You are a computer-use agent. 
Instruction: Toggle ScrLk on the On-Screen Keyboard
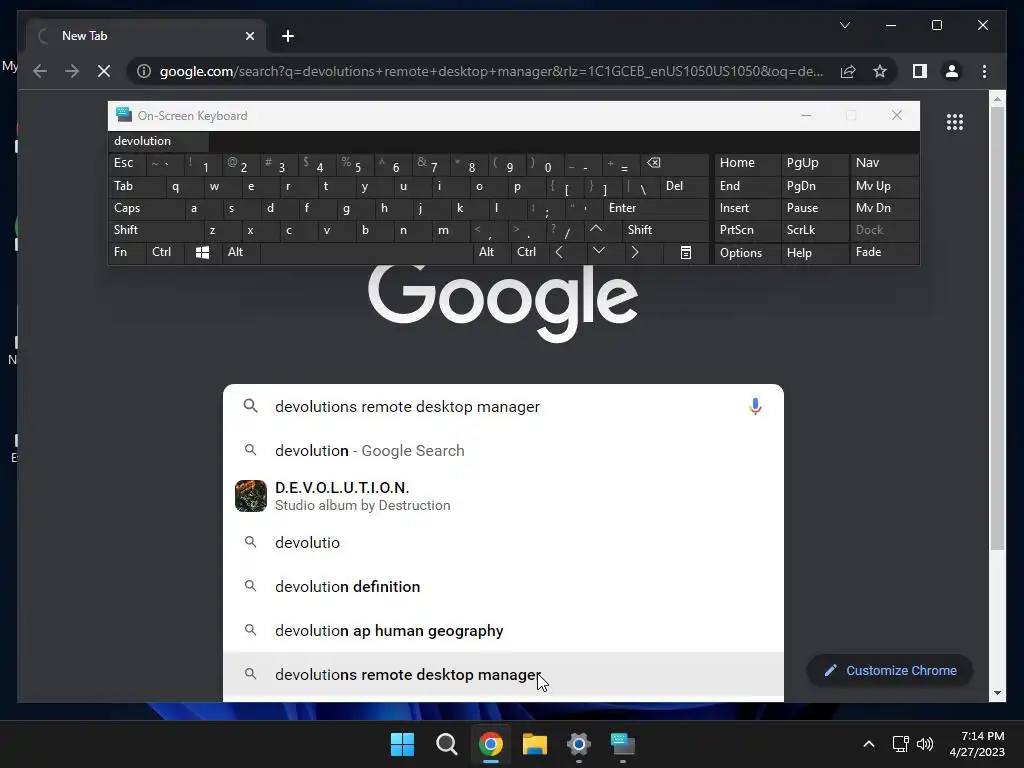[x=814, y=230]
